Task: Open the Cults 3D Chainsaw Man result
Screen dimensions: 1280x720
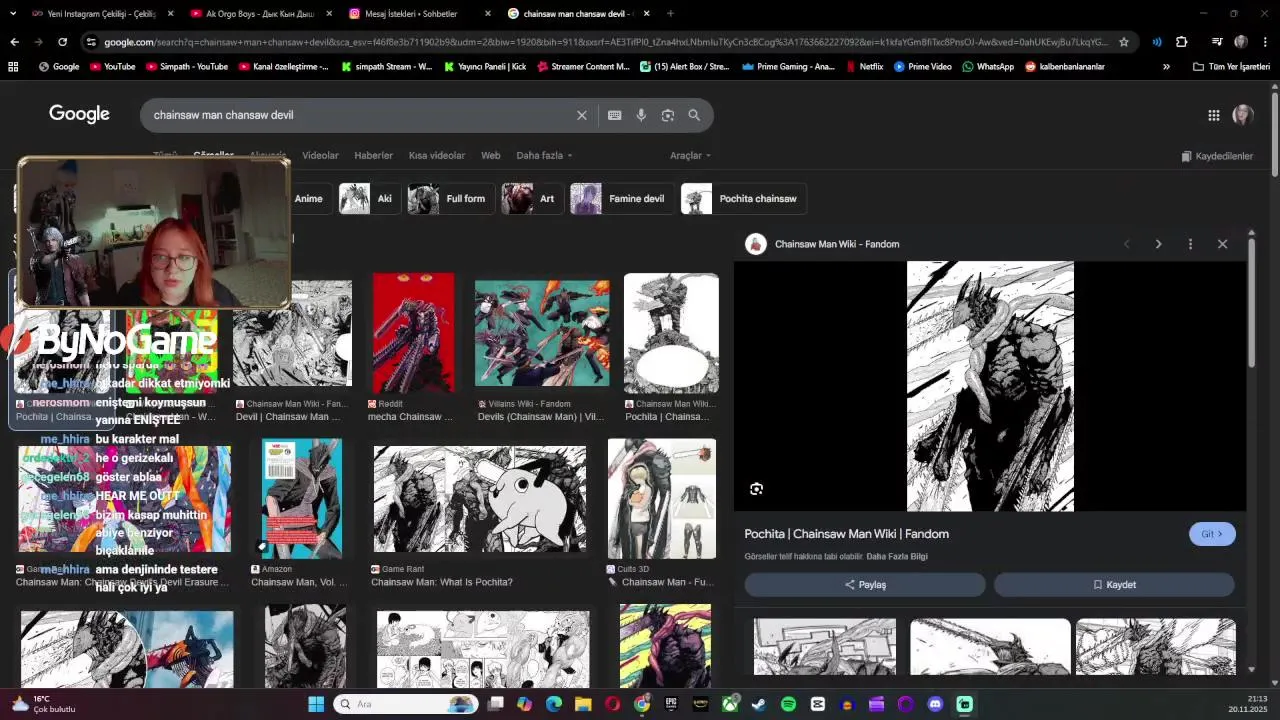Action: click(x=661, y=499)
